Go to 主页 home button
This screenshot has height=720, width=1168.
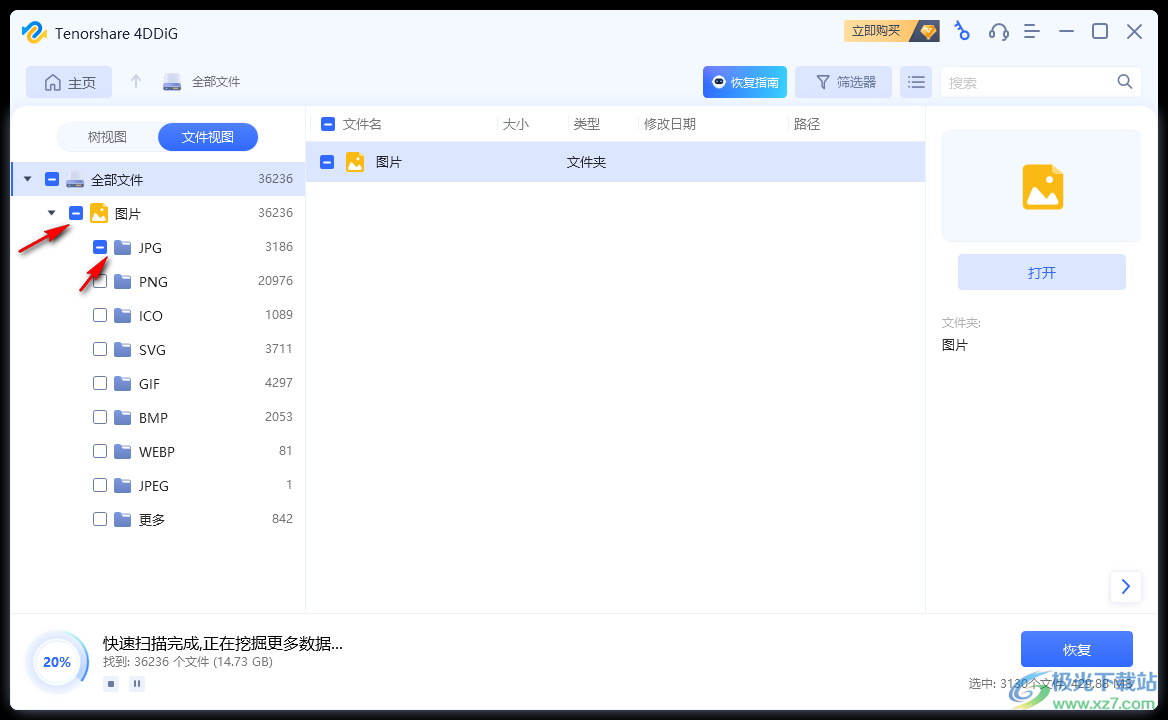click(69, 82)
